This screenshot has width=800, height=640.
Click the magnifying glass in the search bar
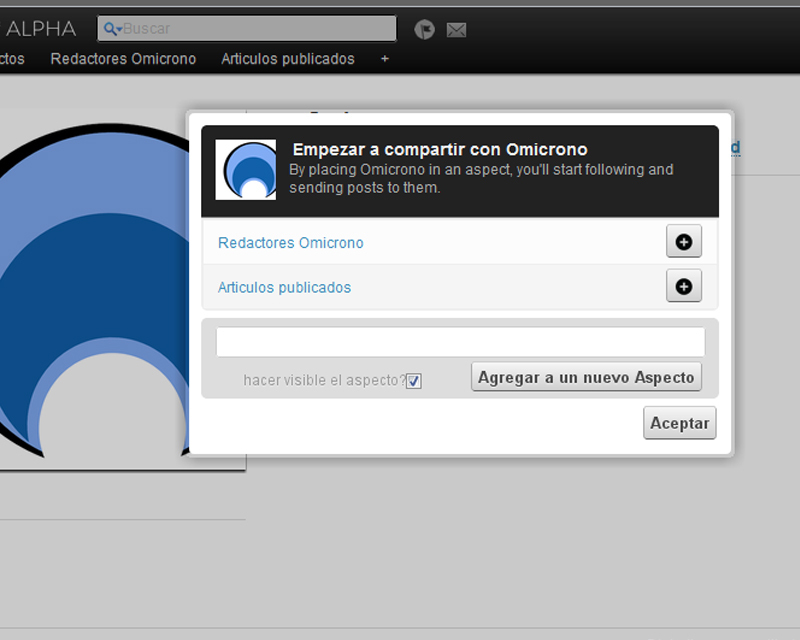tap(110, 29)
